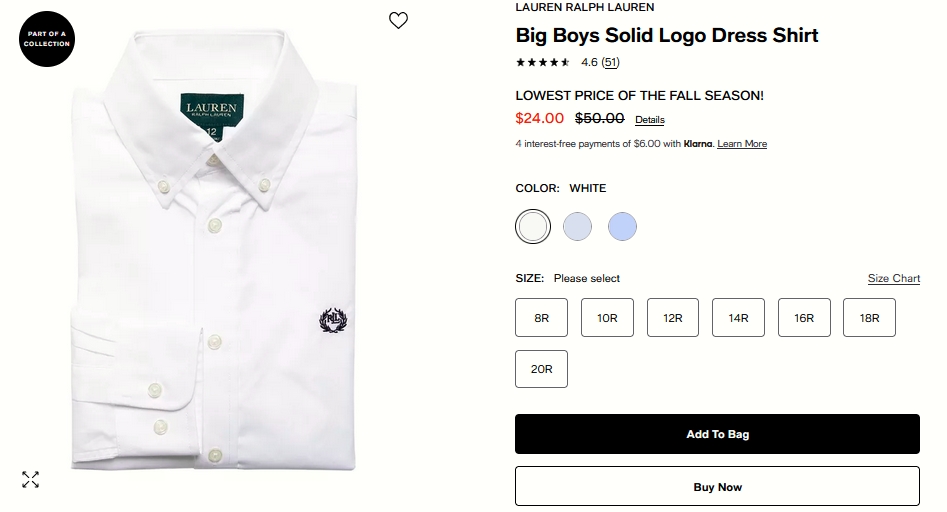Open Klarna Learn More link
Viewport: 947px width, 512px height.
click(x=742, y=144)
